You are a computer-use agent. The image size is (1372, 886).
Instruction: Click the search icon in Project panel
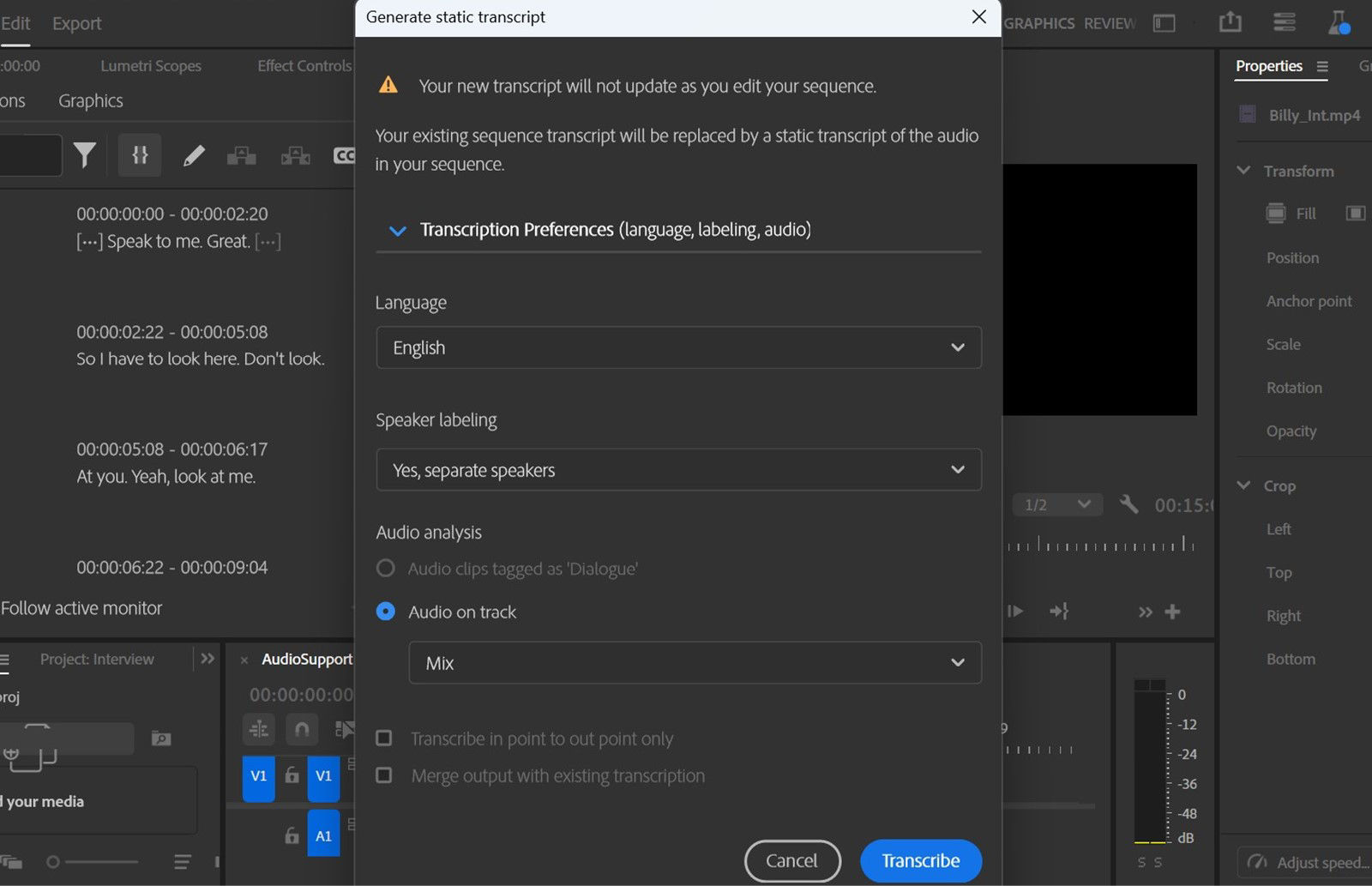[x=160, y=738]
